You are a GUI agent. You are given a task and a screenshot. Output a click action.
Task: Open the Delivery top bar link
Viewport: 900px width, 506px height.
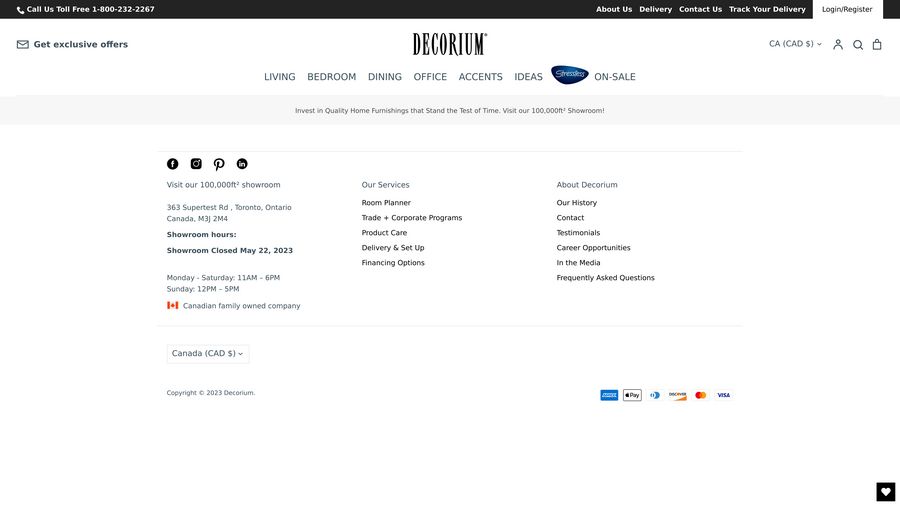pyautogui.click(x=655, y=9)
